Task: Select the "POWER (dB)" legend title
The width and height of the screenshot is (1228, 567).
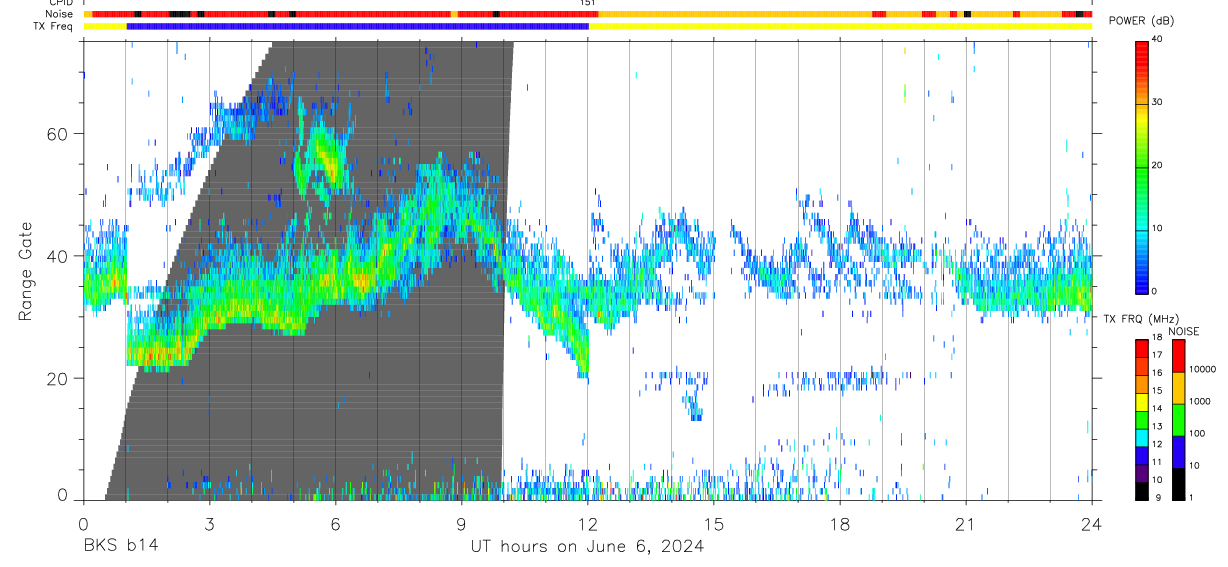Action: click(x=1142, y=21)
